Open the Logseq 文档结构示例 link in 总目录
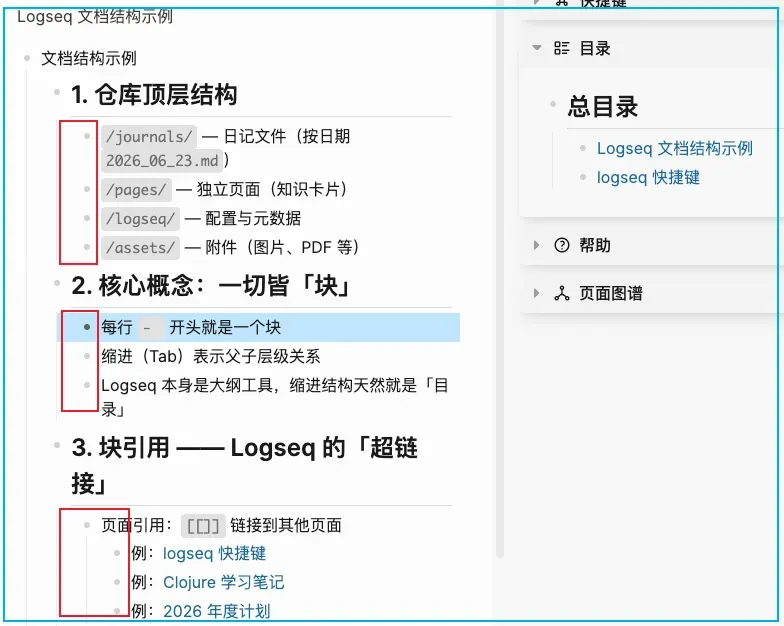The height and width of the screenshot is (626, 784). (x=675, y=148)
